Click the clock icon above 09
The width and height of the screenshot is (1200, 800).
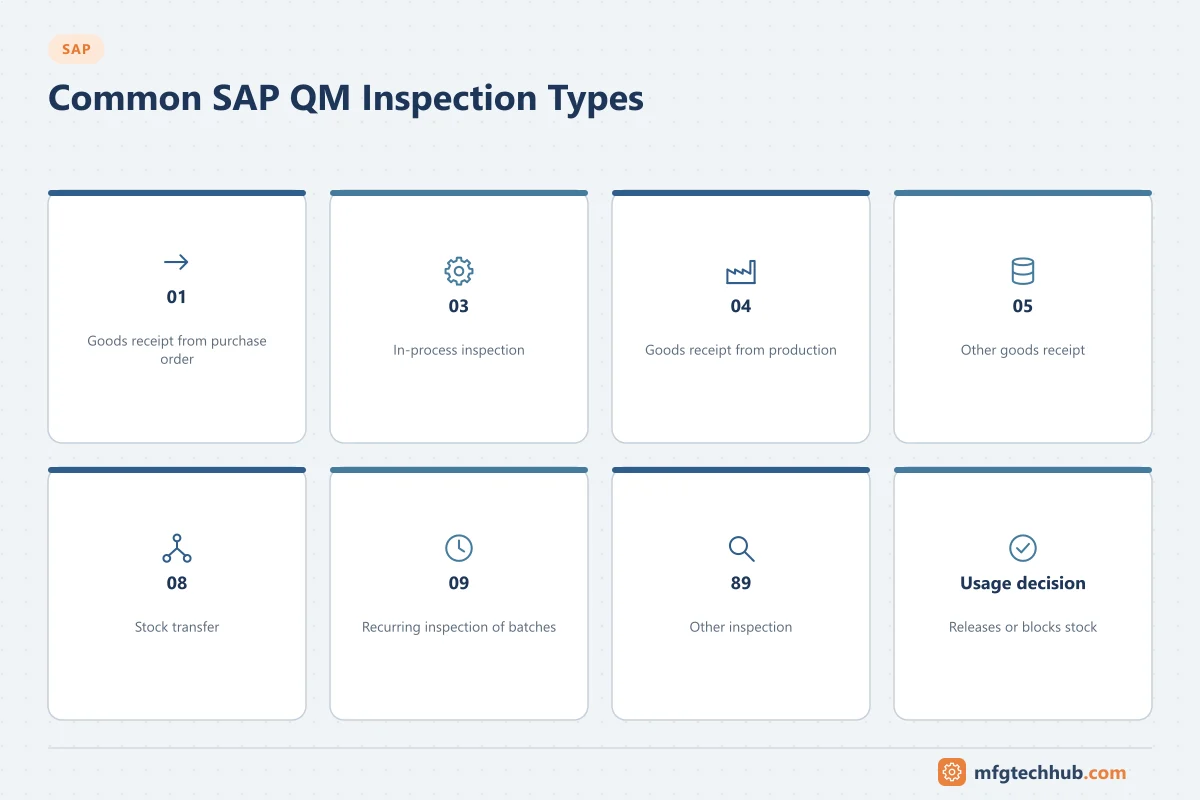pos(459,548)
